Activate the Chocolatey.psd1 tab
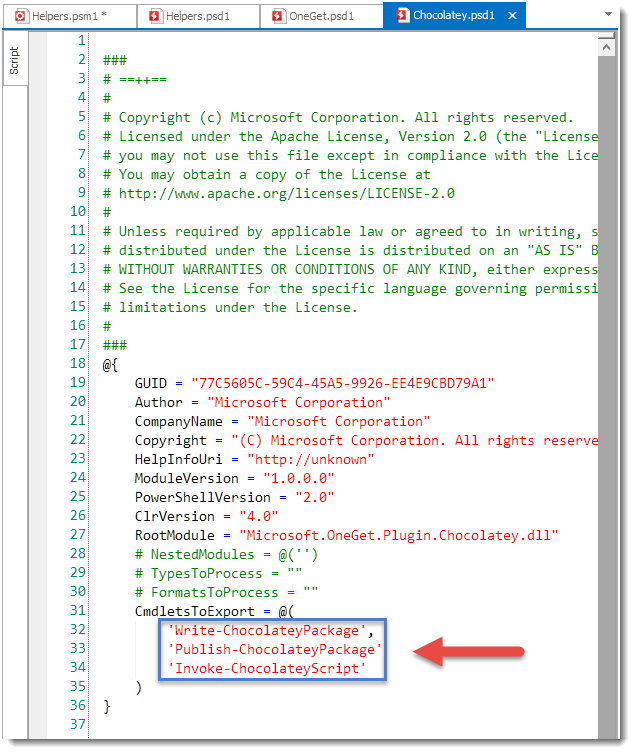This screenshot has width=635, height=754. [454, 15]
